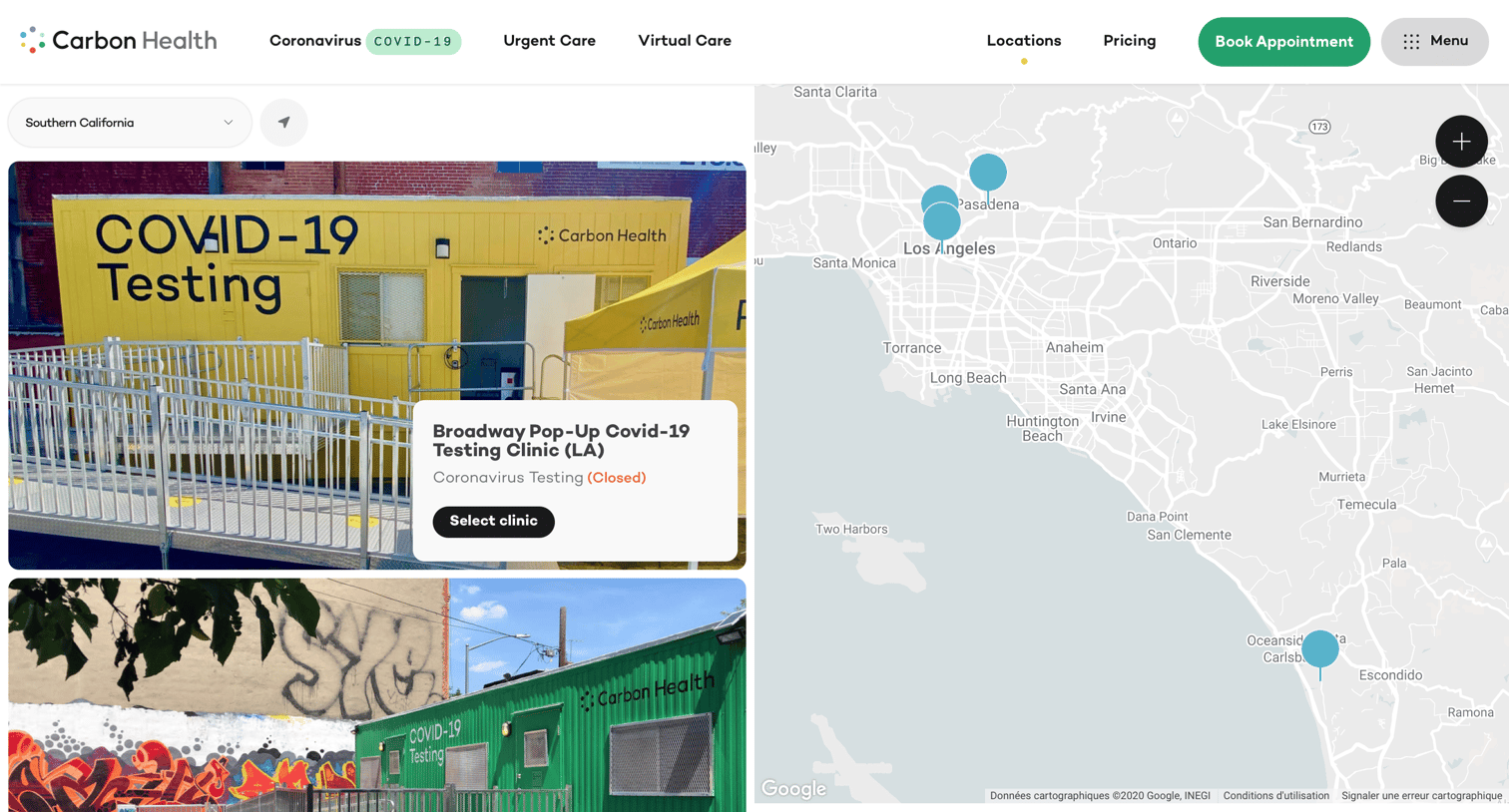The height and width of the screenshot is (812, 1509).
Task: Click the Irvine map label
Action: [1108, 417]
